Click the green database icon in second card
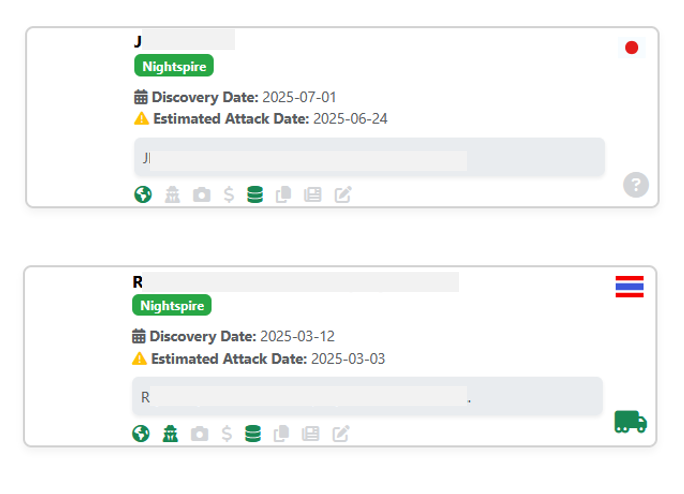The width and height of the screenshot is (684, 494). pyautogui.click(x=253, y=434)
